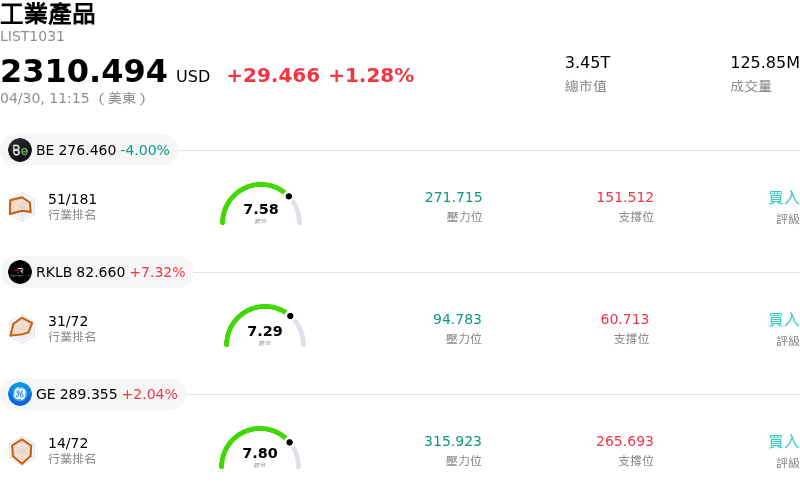The image size is (800, 488).
Task: Select RKLB support level 60.713
Action: pos(624,320)
